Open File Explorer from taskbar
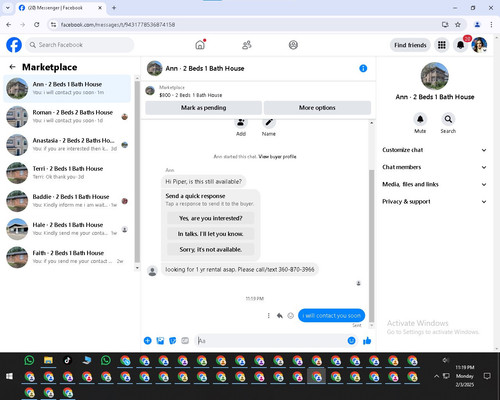Viewport: 500px width, 400px height. pyautogui.click(x=48, y=360)
